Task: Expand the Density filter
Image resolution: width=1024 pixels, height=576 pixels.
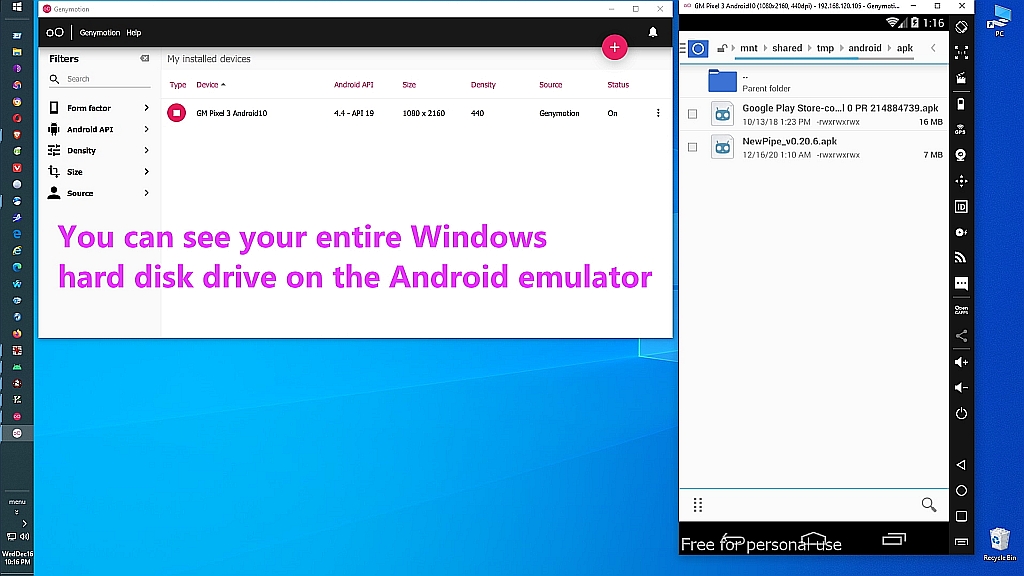Action: (x=99, y=150)
